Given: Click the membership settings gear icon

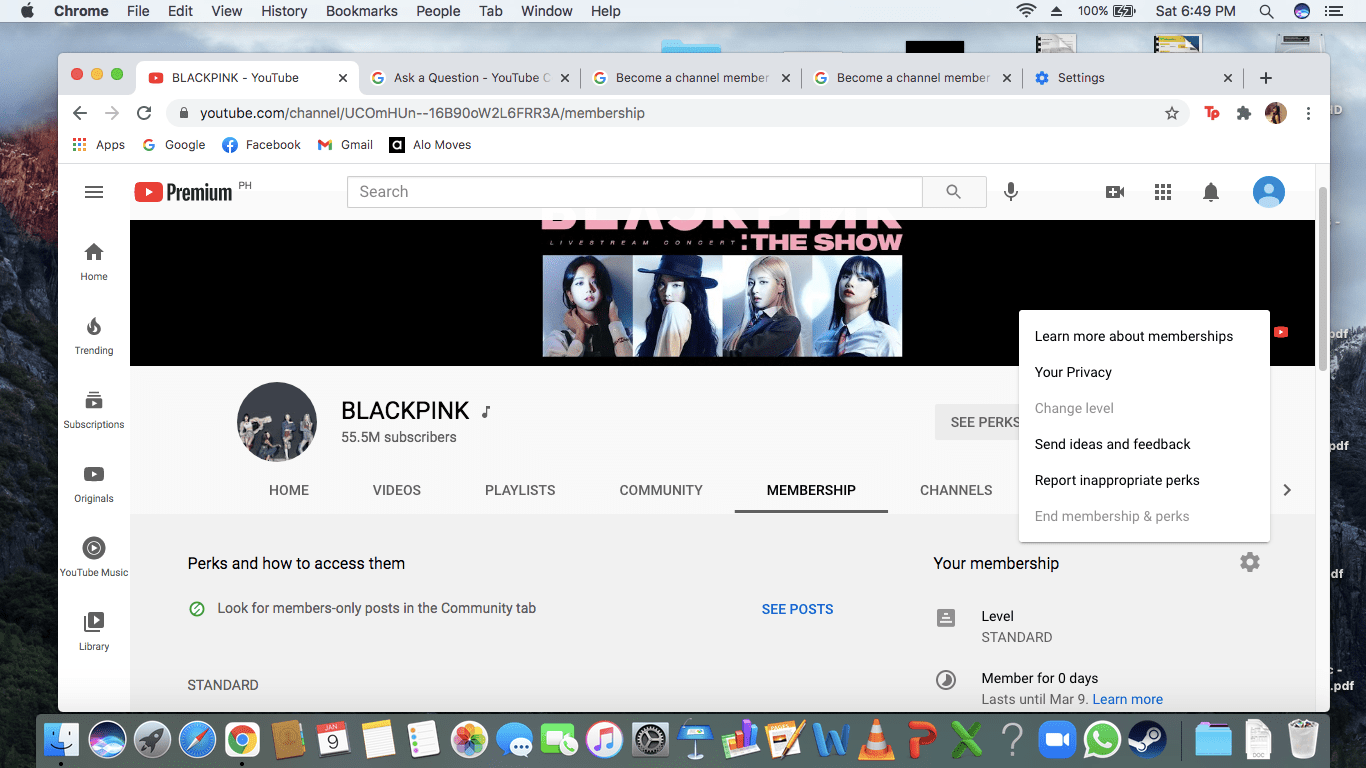Looking at the screenshot, I should tap(1250, 563).
